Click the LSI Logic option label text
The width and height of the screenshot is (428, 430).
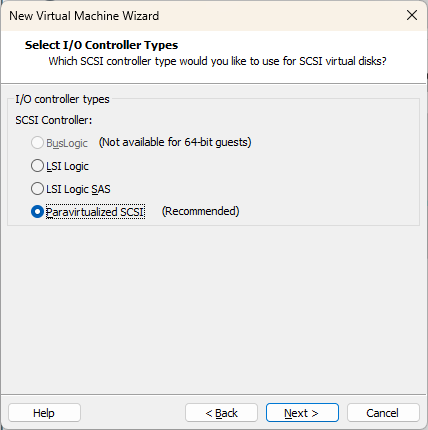[67, 166]
